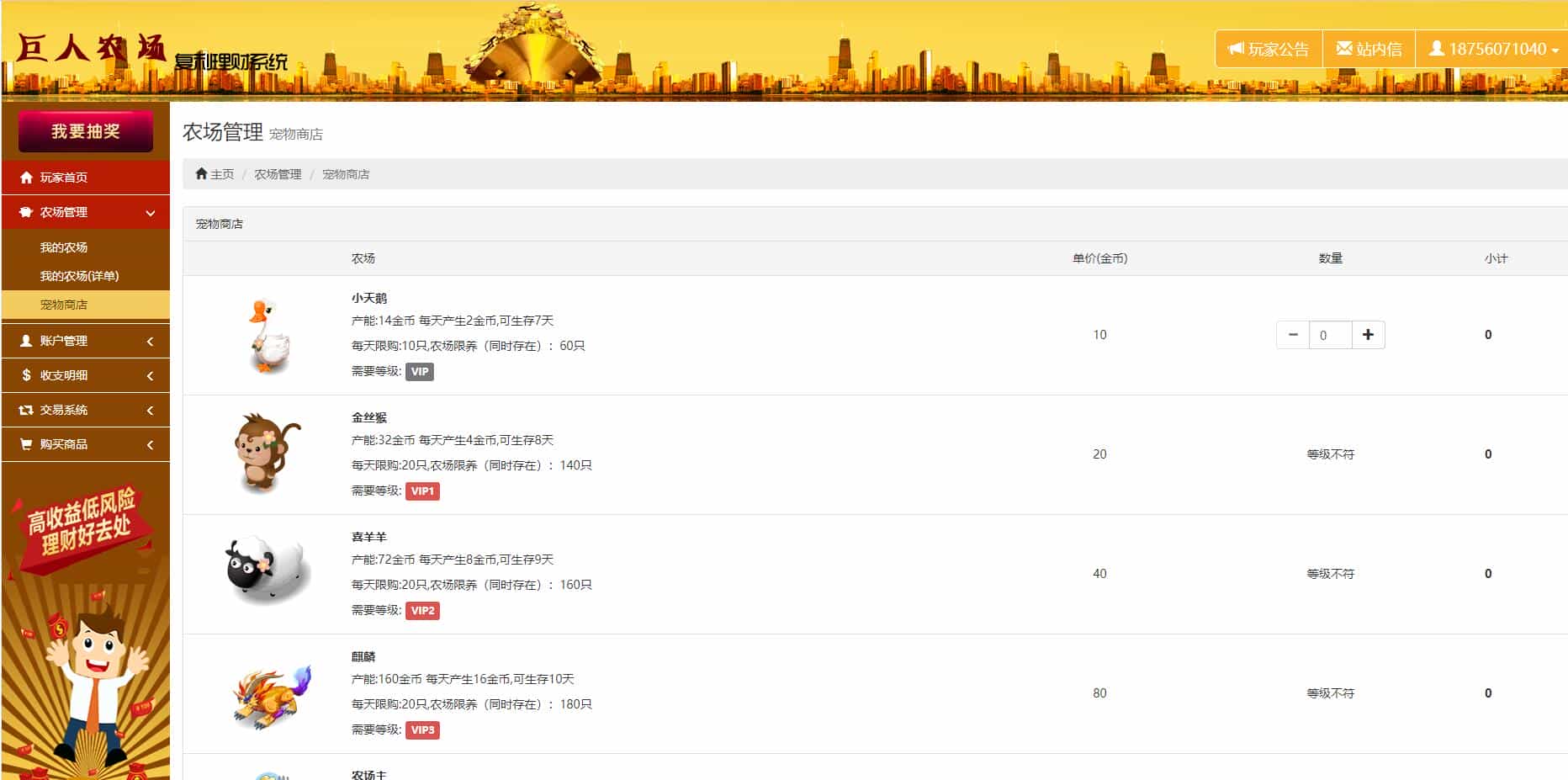Click the 小计 column header
1568x780 pixels.
tap(1496, 258)
